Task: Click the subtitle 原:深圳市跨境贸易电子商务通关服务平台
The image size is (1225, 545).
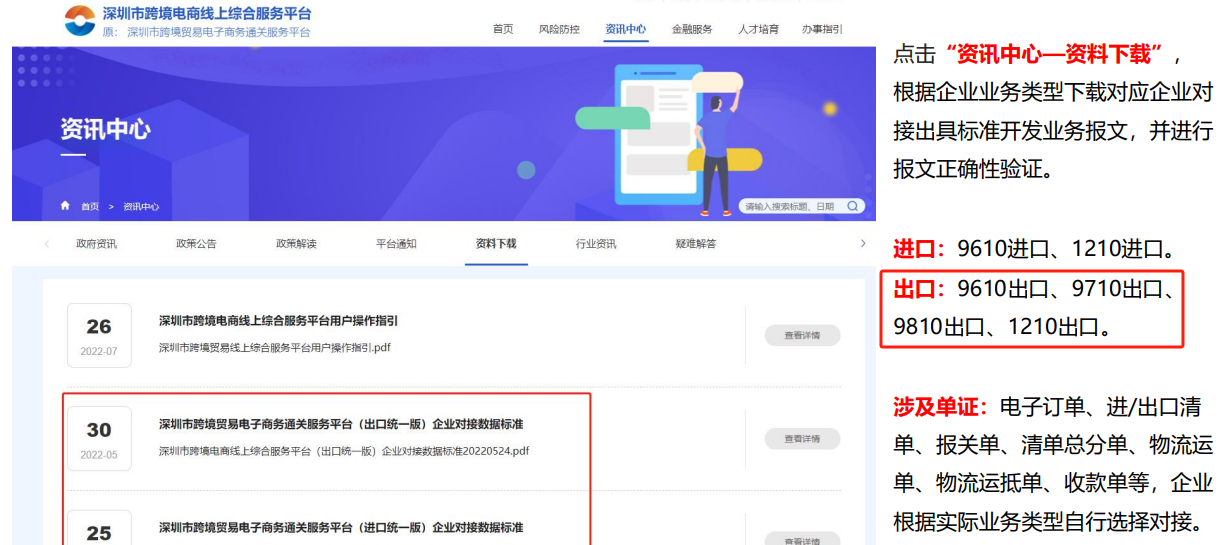Action: [x=206, y=32]
